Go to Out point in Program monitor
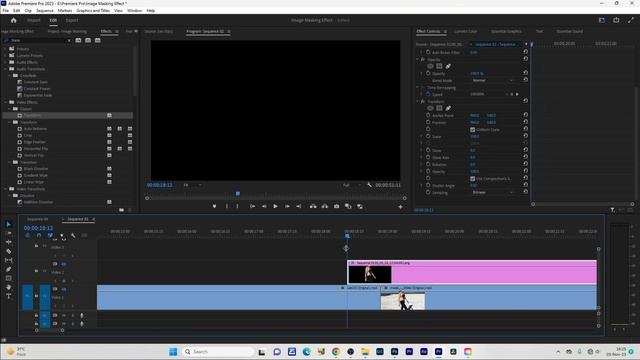The width and height of the screenshot is (640, 360). click(x=299, y=207)
